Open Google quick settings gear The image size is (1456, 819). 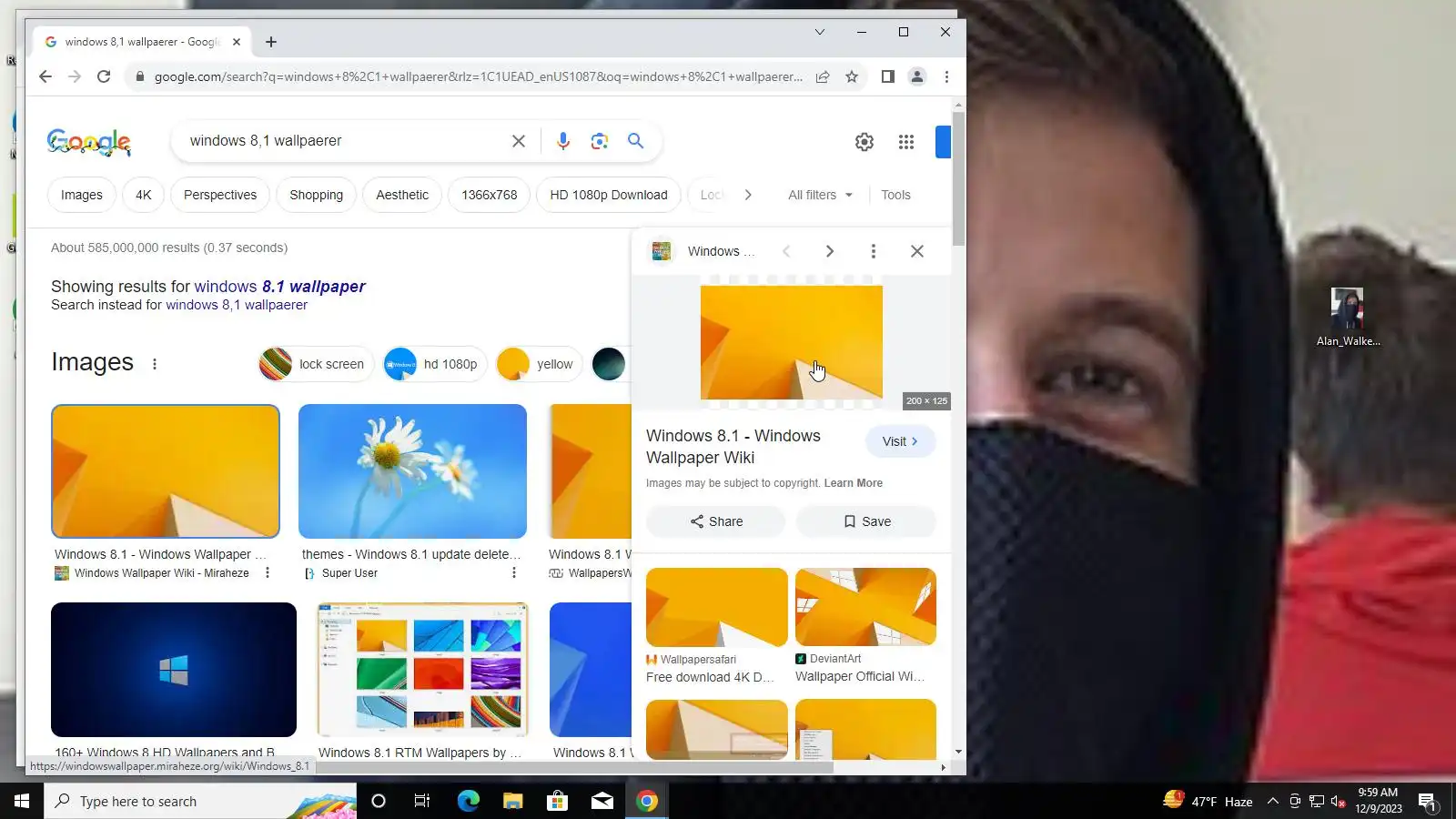(x=864, y=142)
